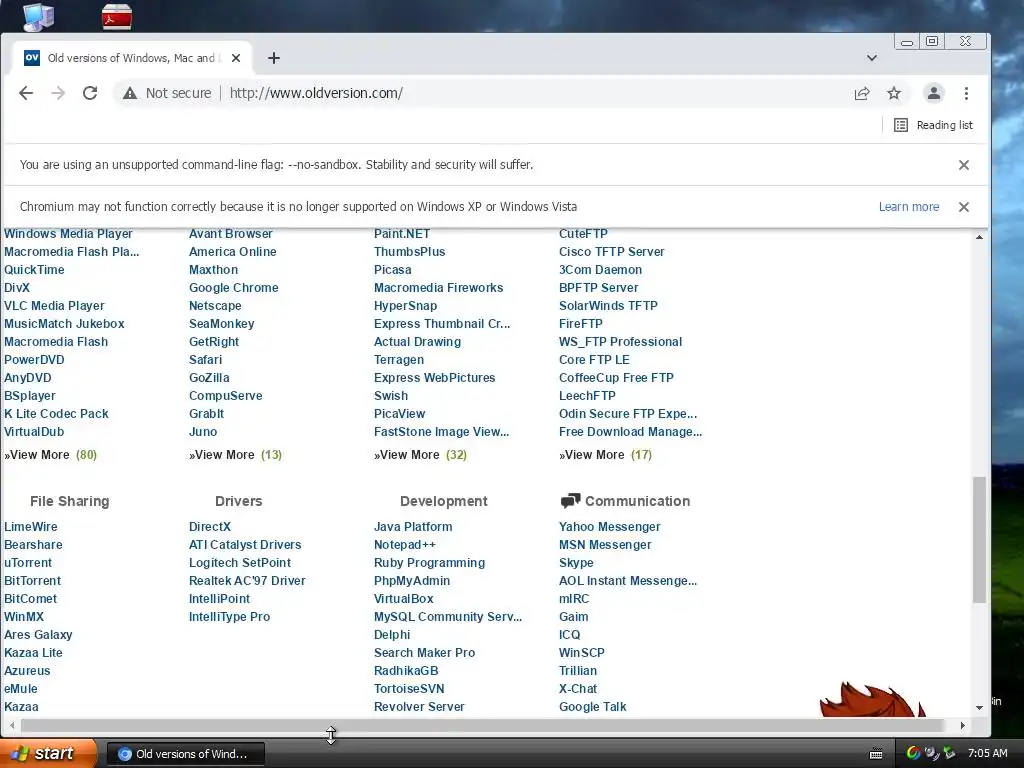Open the user profile icon
The width and height of the screenshot is (1024, 768).
(x=934, y=93)
